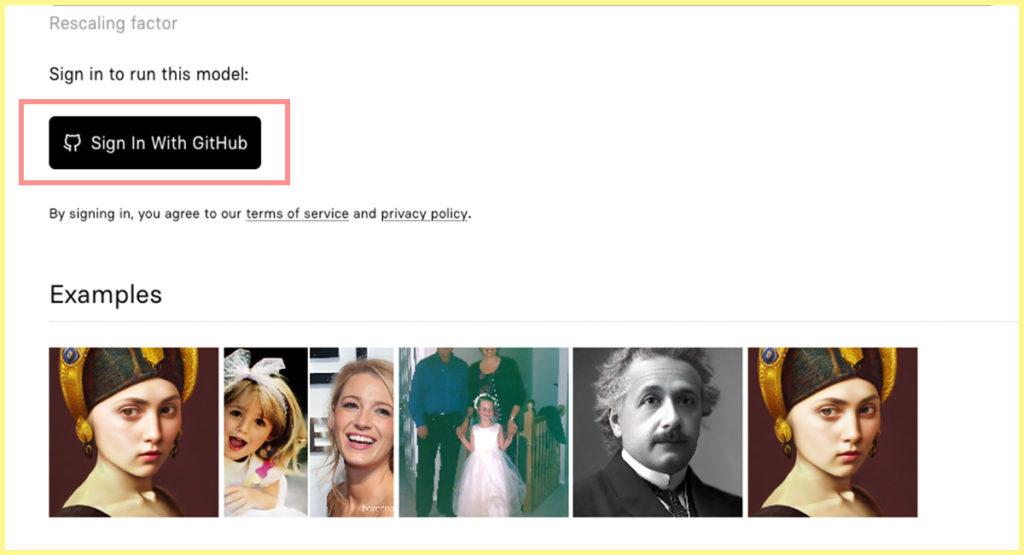
Task: Click the Sign In With GitHub button
Action: coord(155,143)
